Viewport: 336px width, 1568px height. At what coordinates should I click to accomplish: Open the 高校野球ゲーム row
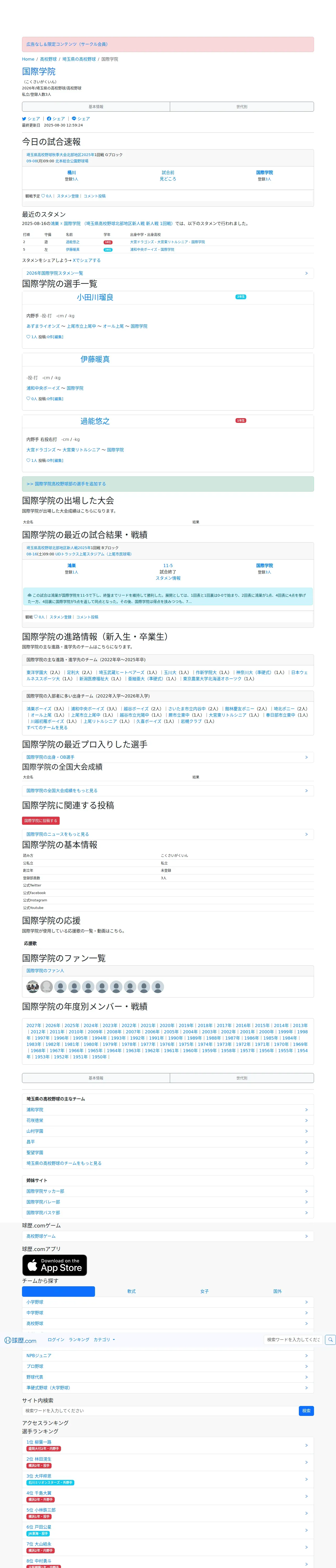pos(168,1236)
